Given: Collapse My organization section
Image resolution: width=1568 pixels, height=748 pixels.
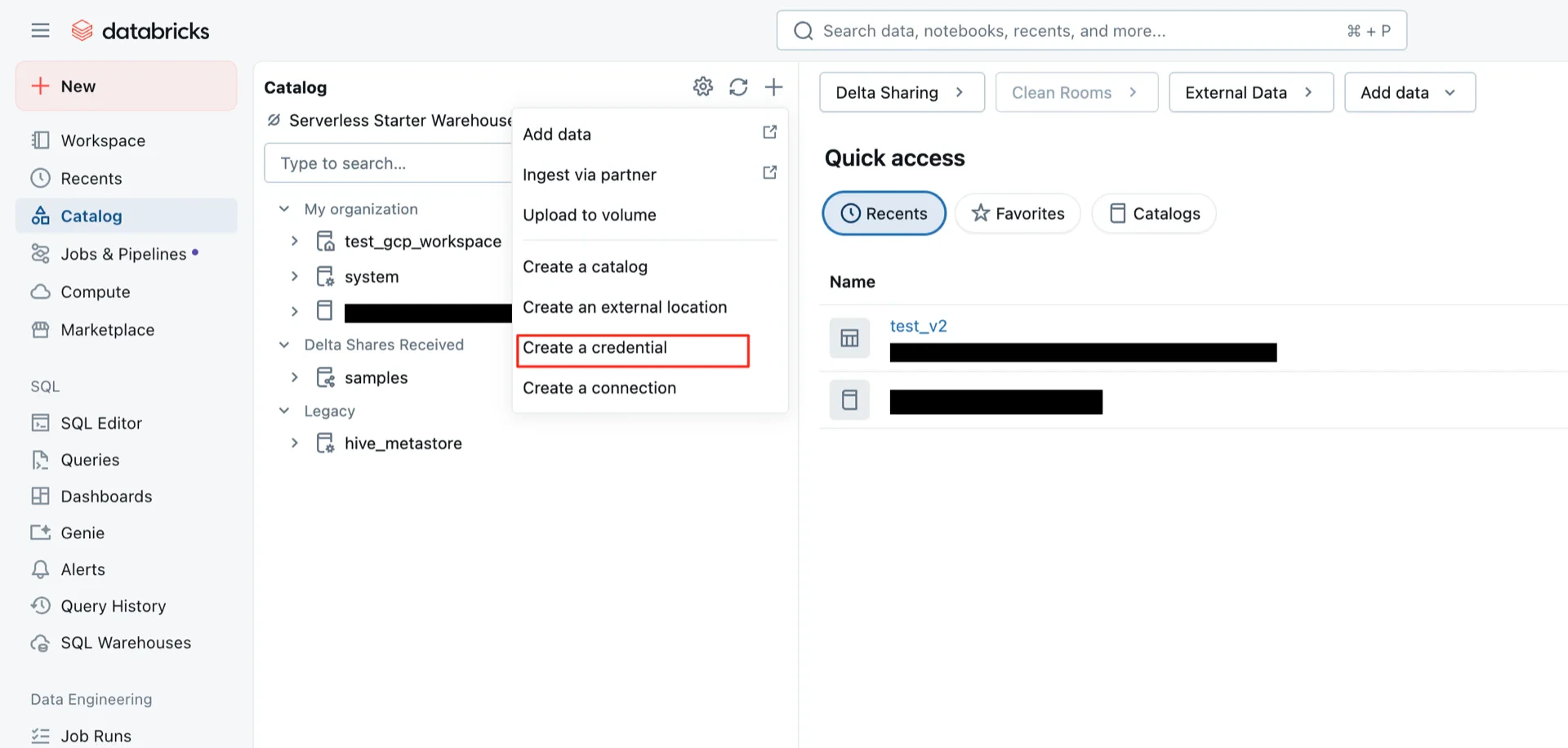Looking at the screenshot, I should 284,209.
